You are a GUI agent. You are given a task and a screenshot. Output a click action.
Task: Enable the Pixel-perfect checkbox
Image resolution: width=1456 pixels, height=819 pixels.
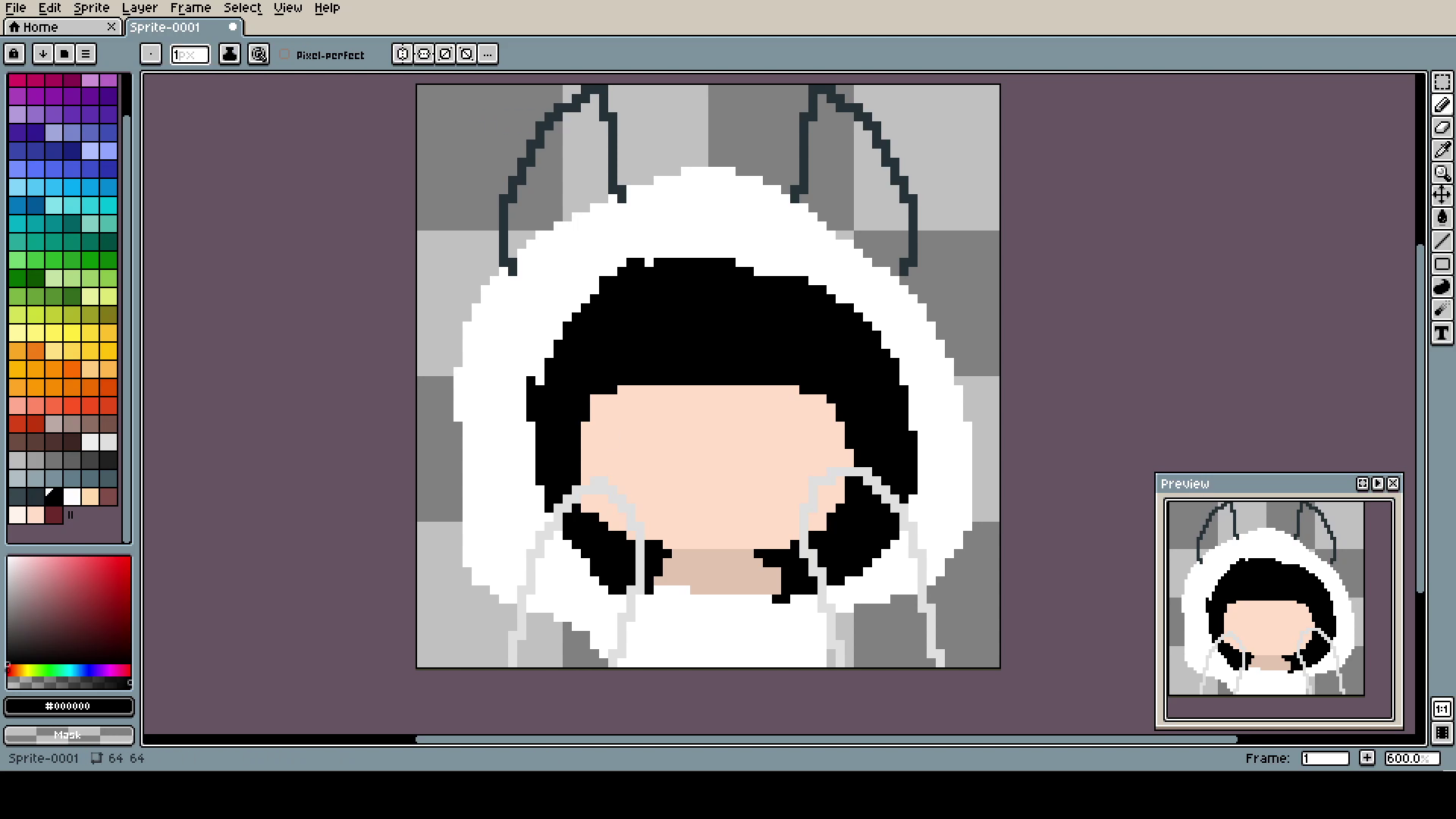pyautogui.click(x=285, y=55)
